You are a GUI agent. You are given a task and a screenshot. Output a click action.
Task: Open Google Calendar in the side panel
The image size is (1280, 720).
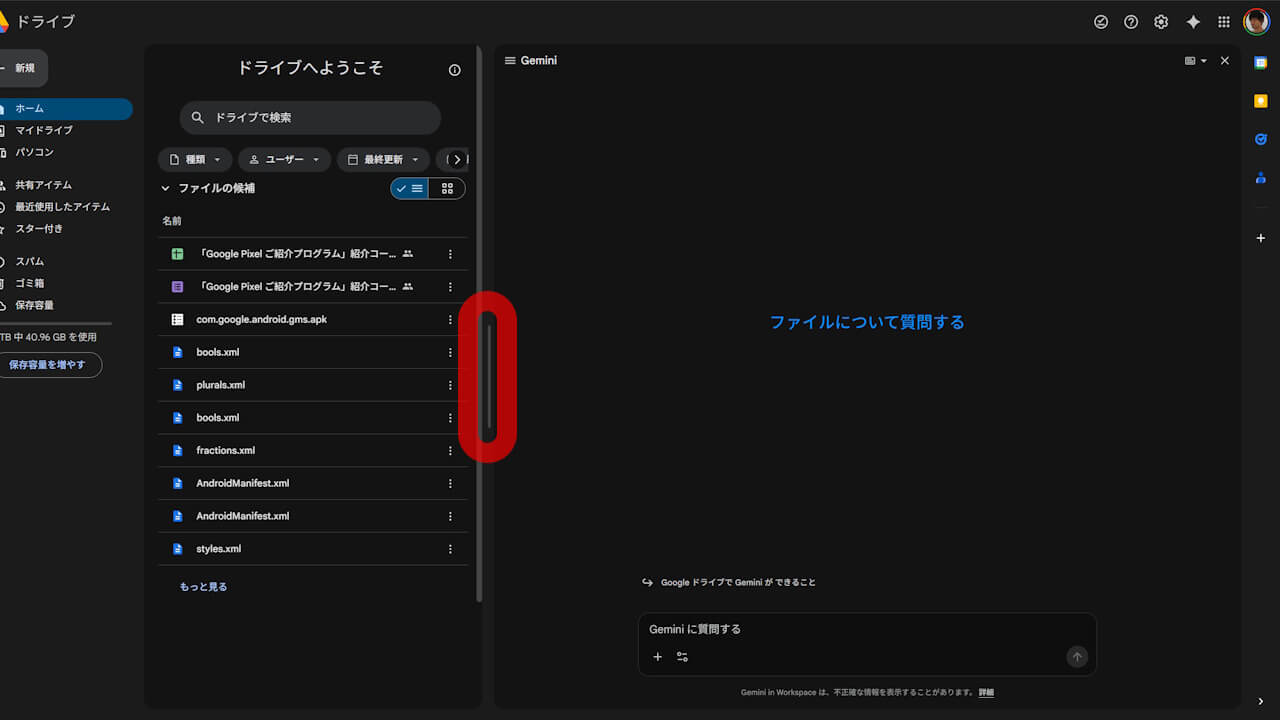(x=1261, y=62)
